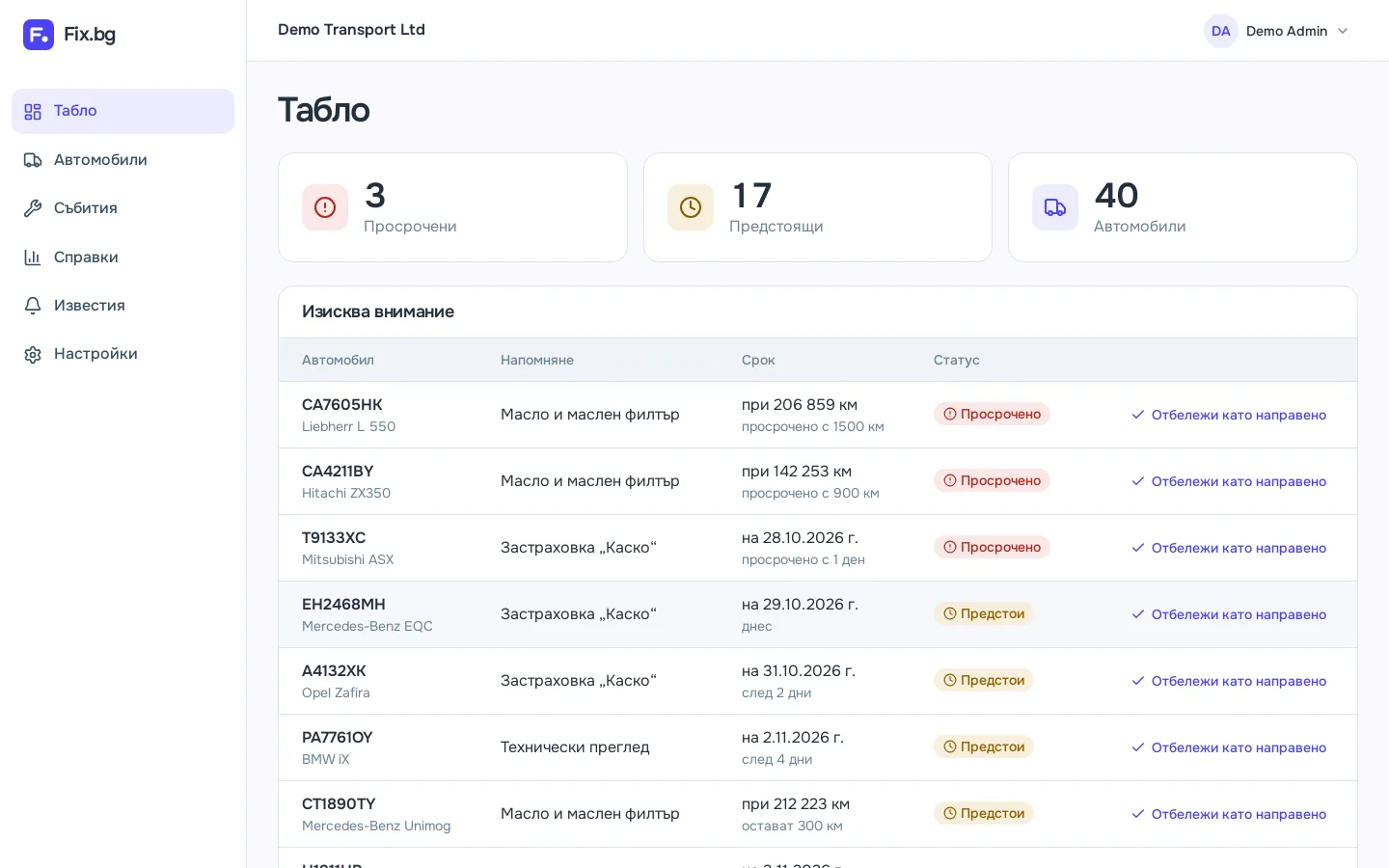
Task: Open the Табло menu item
Action: click(123, 111)
